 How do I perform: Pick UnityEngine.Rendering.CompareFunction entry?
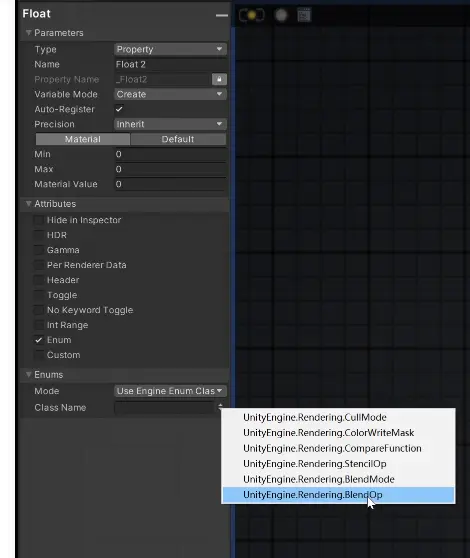338,448
